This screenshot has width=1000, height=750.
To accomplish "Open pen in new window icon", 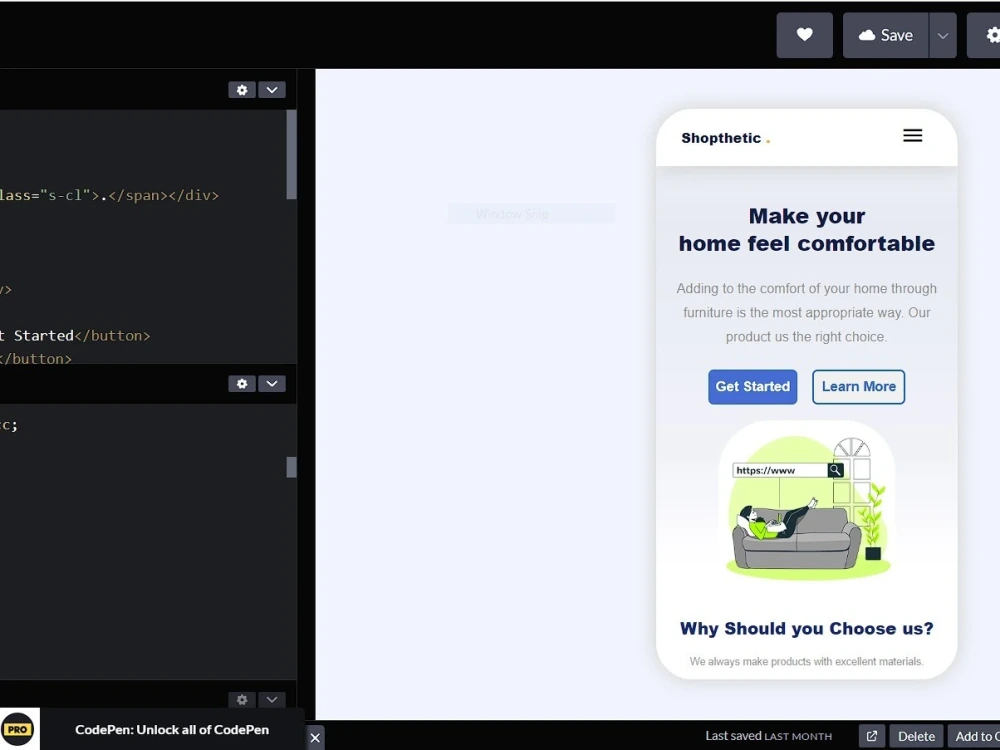I will (x=872, y=736).
